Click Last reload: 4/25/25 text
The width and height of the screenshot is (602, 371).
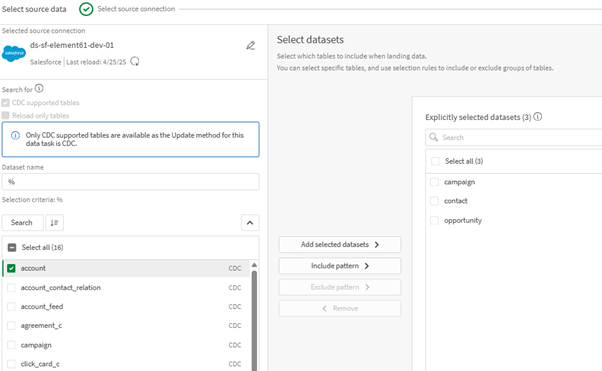(96, 62)
